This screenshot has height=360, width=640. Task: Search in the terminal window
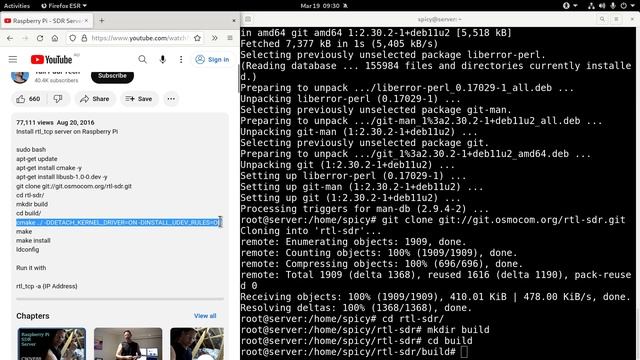coord(602,19)
